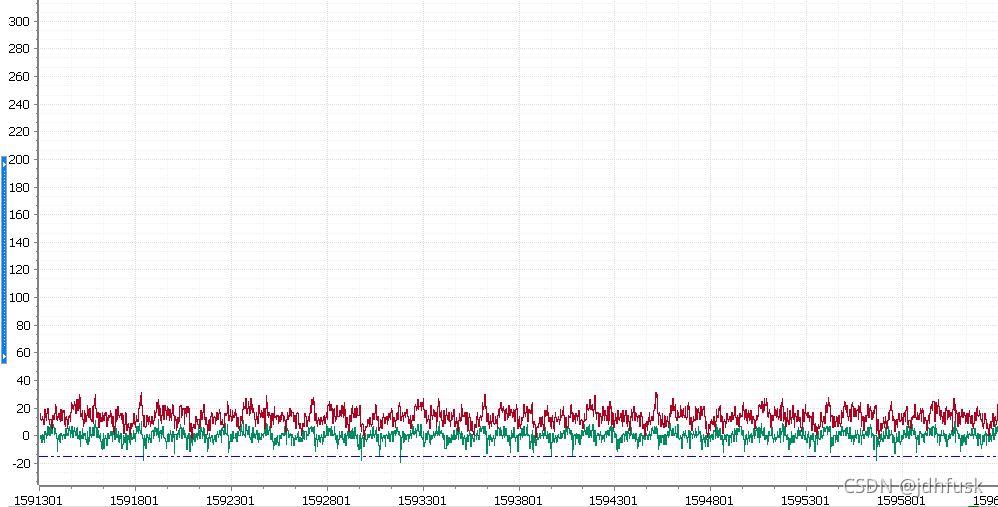Screen dimensions: 998x507
Task: Click the 1591801 x-axis label
Action: tap(134, 501)
